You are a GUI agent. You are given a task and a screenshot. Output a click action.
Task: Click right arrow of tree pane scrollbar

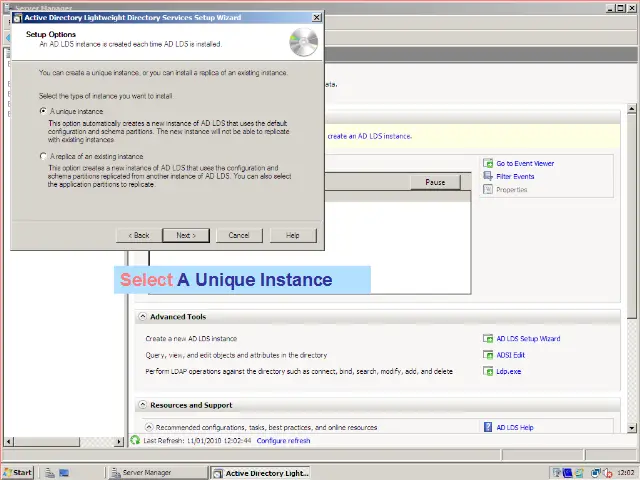(x=119, y=441)
